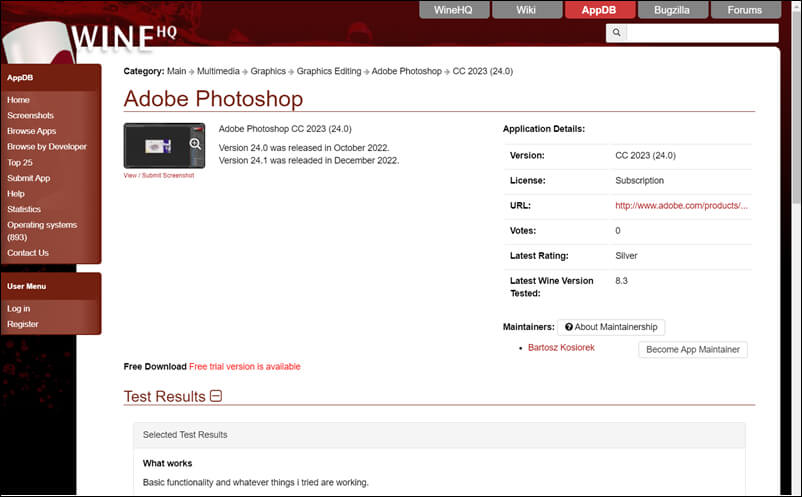Click Graphics breadcrumb

click(268, 71)
